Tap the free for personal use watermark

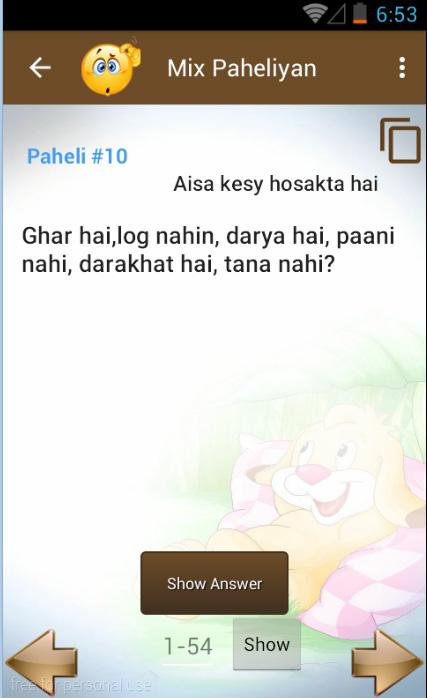tap(80, 685)
